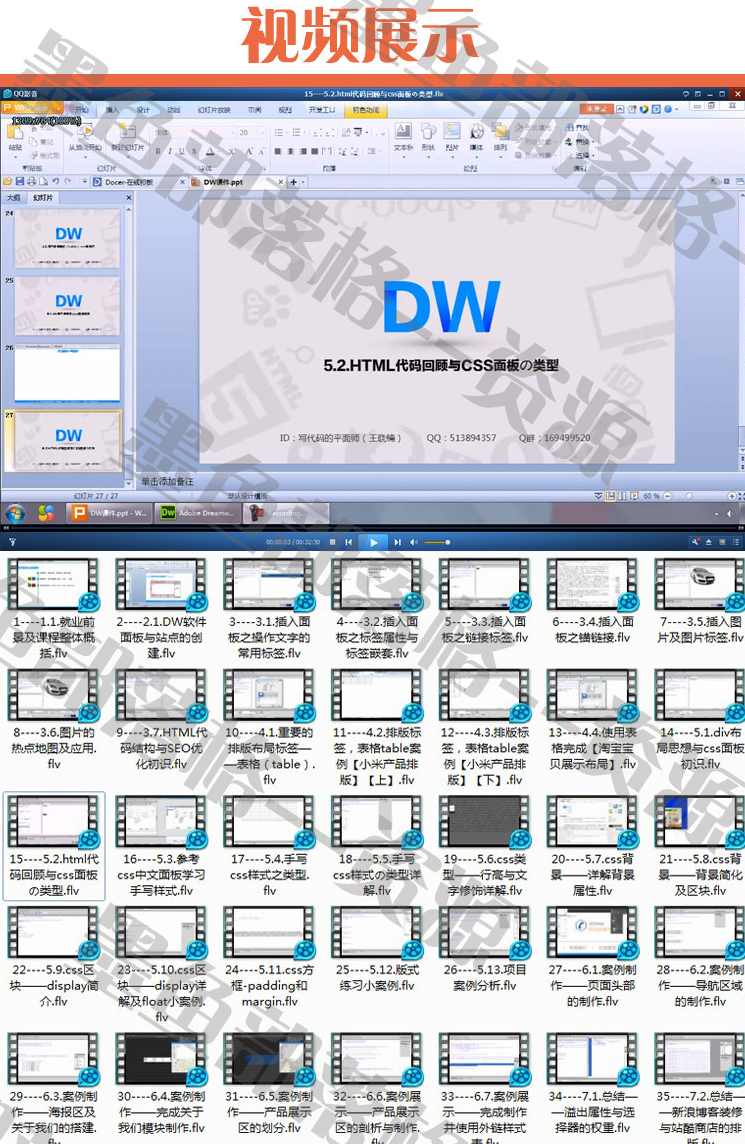Click the 单击添加备注 notes field
The height and width of the screenshot is (1144, 745).
tap(168, 482)
